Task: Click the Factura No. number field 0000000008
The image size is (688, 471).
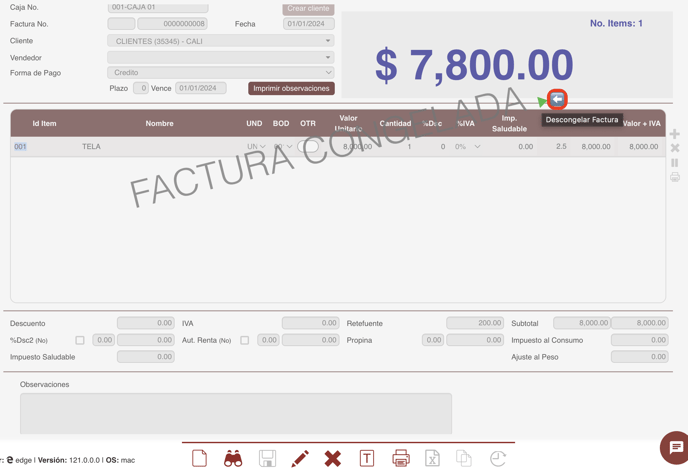Action: (172, 24)
